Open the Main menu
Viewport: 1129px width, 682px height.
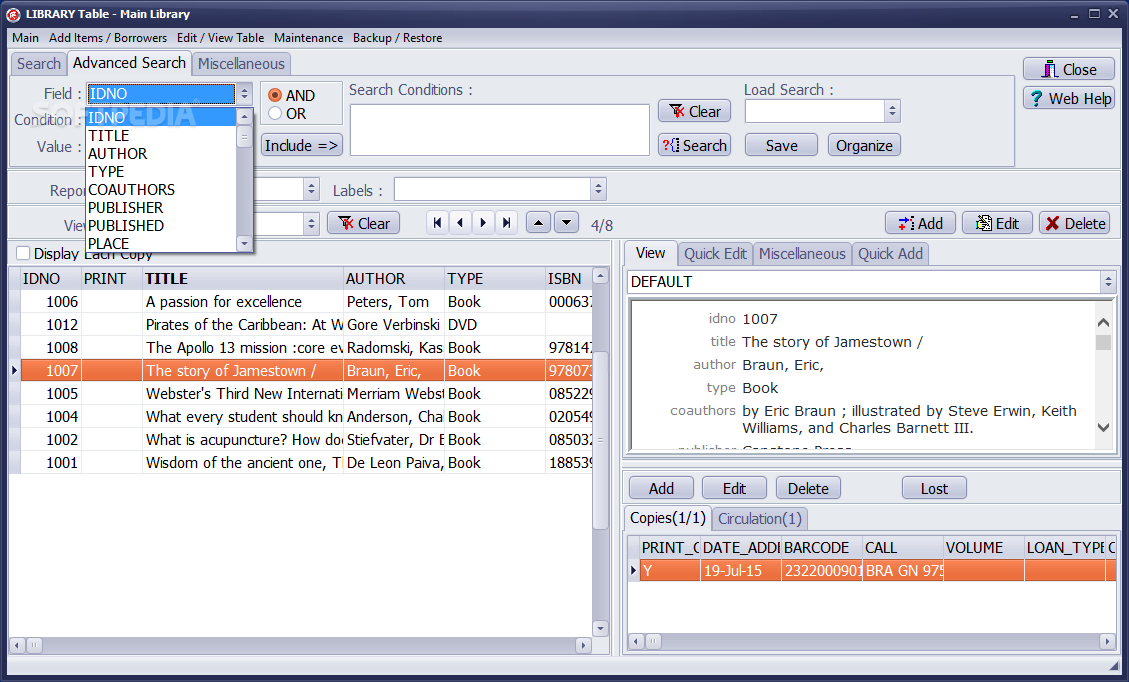coord(25,37)
